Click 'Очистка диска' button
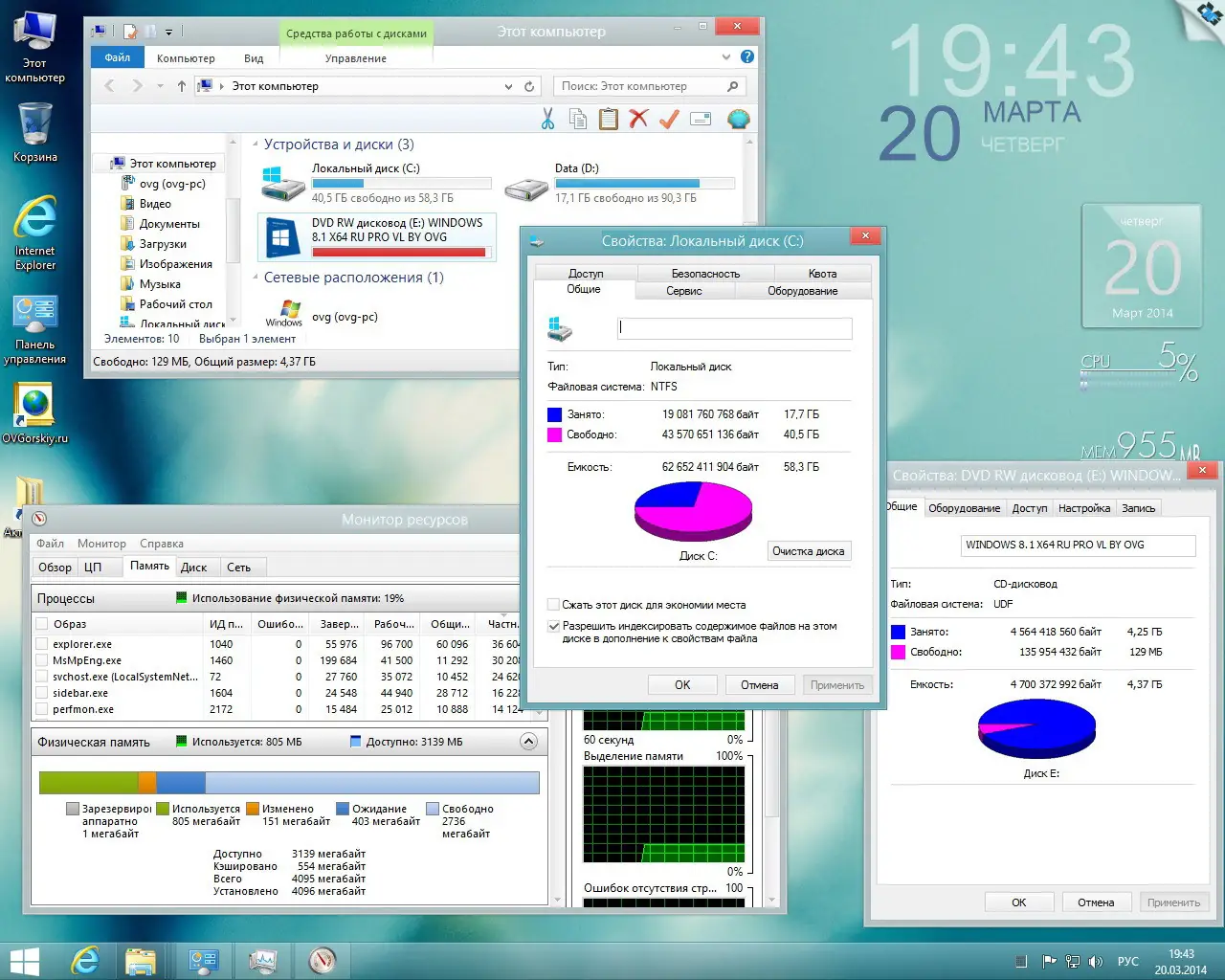The image size is (1225, 980). click(809, 551)
